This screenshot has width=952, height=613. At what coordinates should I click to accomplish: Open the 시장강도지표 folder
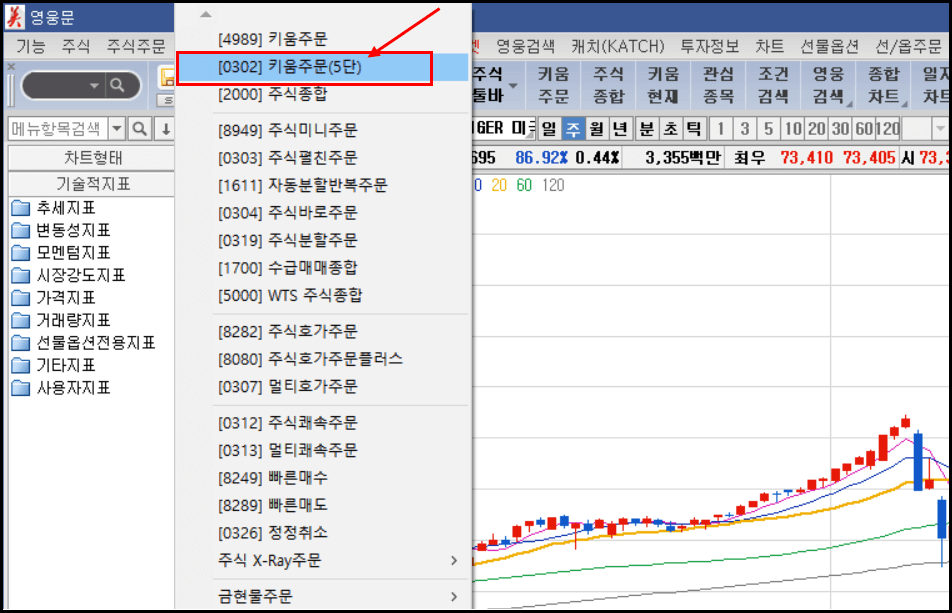(x=68, y=276)
